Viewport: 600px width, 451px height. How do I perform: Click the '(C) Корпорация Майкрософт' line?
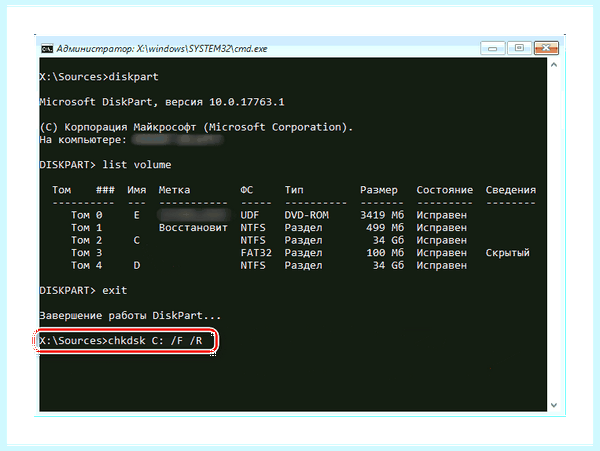pos(196,127)
